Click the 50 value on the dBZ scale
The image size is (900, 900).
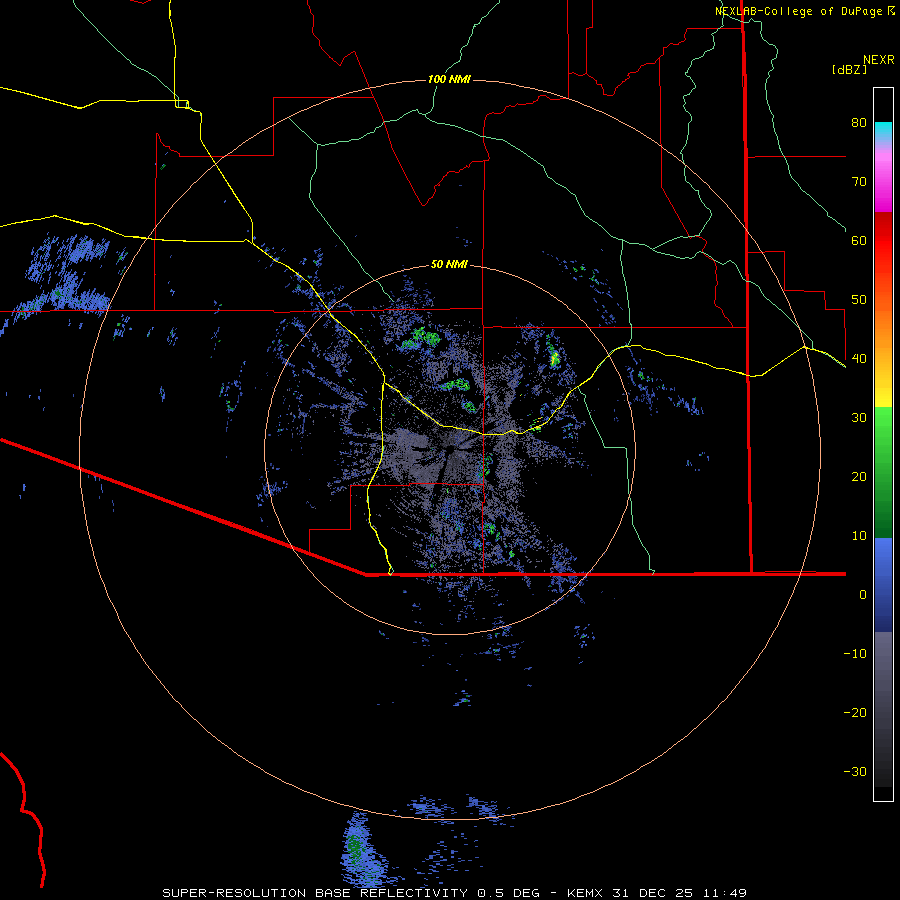[859, 300]
